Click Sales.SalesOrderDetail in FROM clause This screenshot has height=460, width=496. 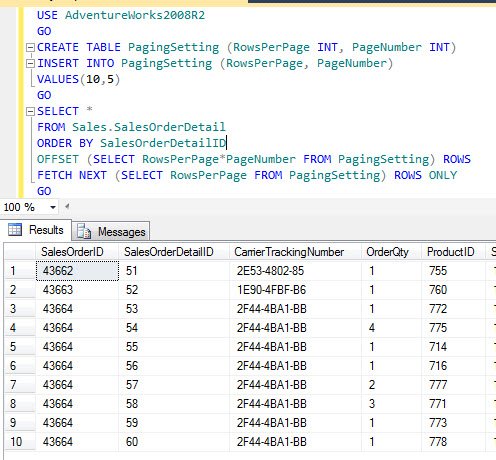tap(149, 127)
